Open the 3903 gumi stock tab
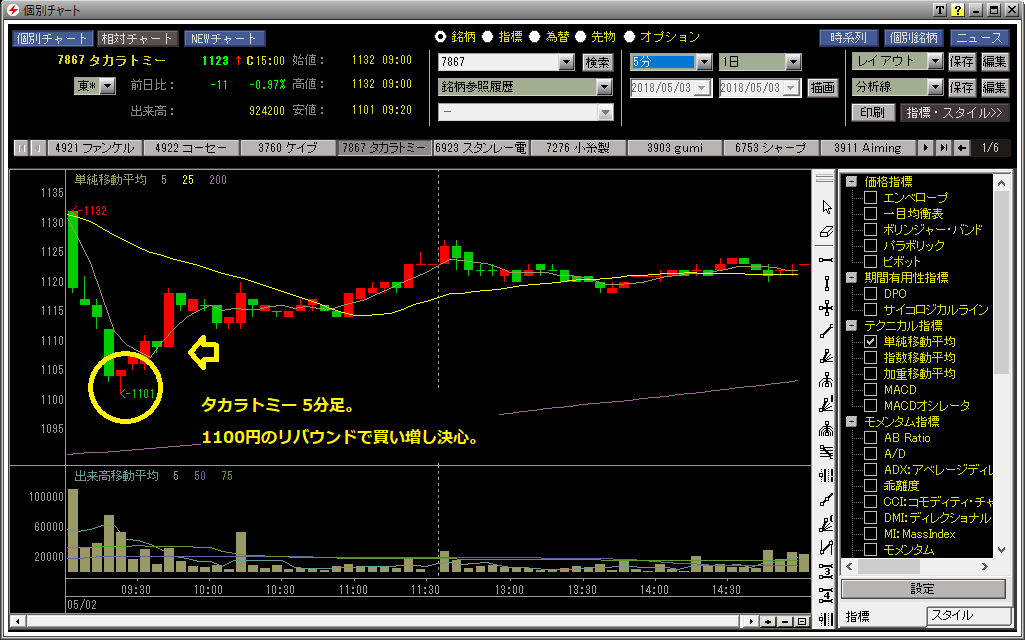Viewport: 1025px width, 640px height. (x=675, y=148)
